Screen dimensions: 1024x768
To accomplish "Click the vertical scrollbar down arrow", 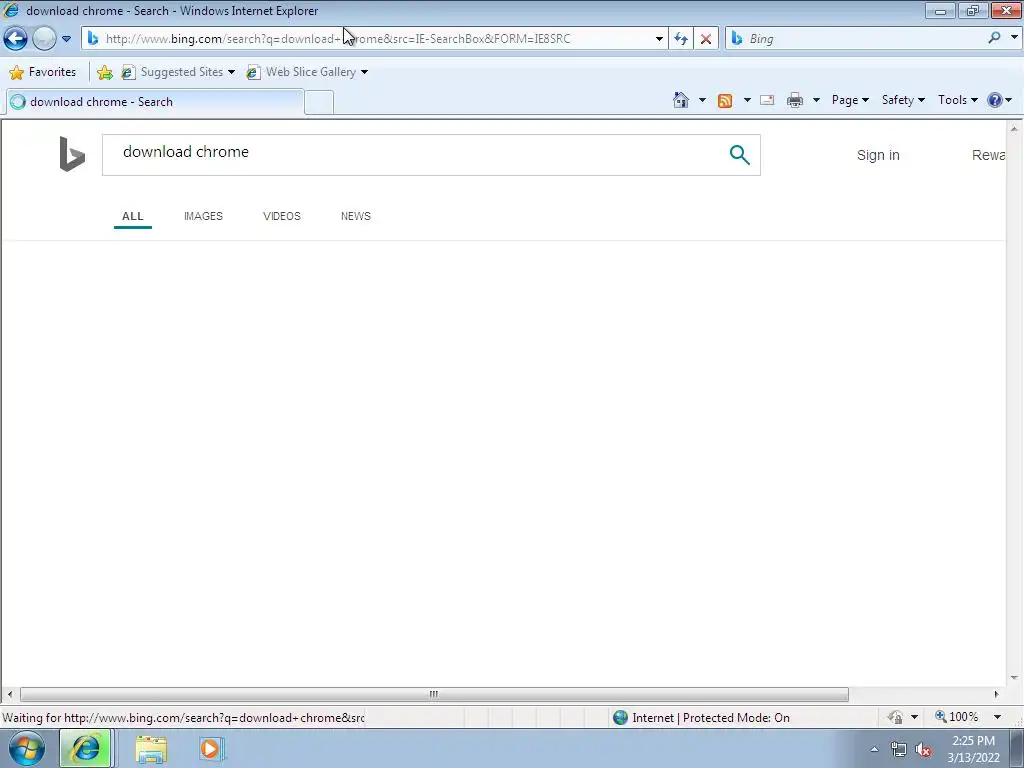I will tap(1014, 678).
